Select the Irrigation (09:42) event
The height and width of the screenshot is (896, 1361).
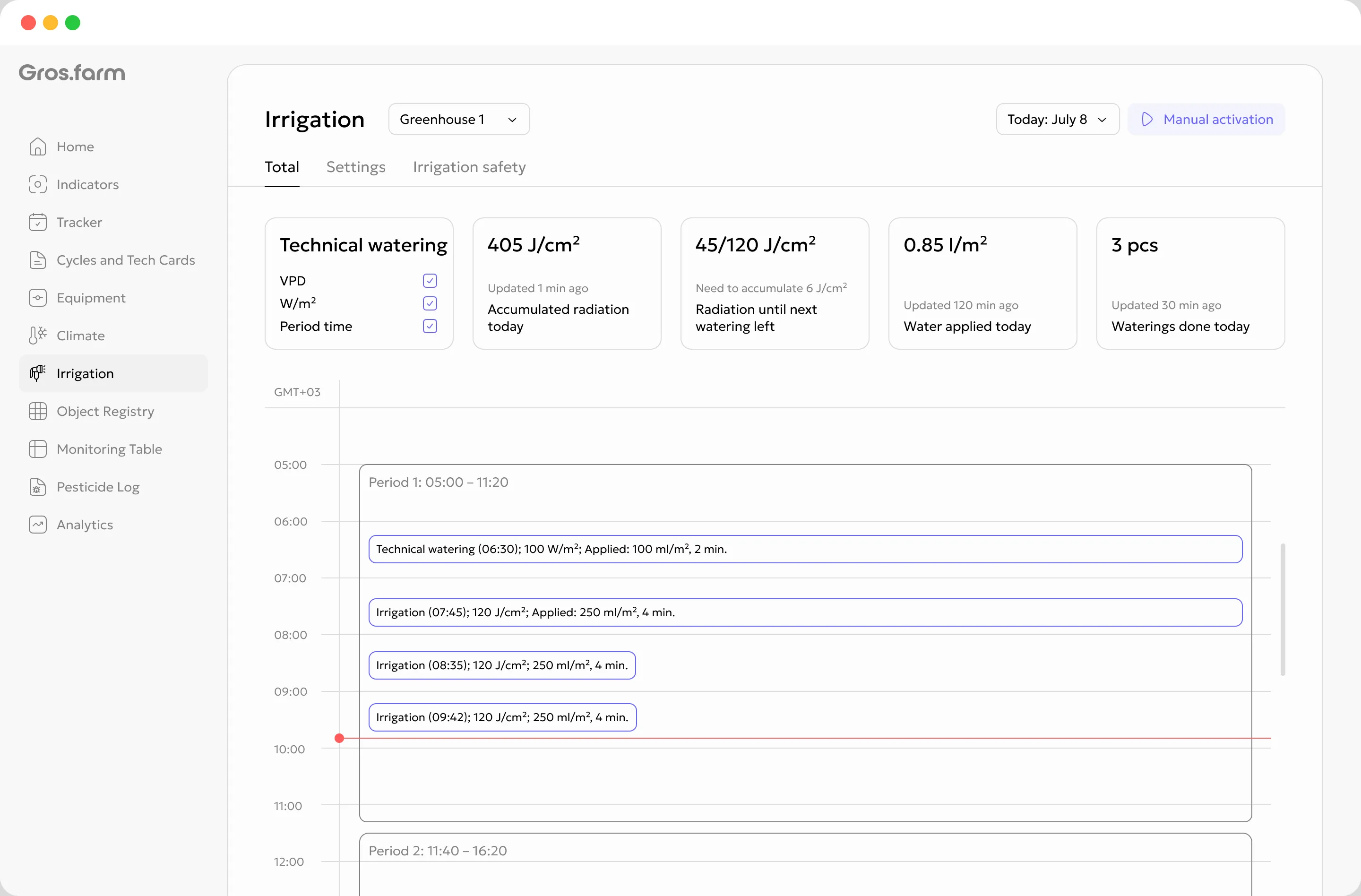502,717
